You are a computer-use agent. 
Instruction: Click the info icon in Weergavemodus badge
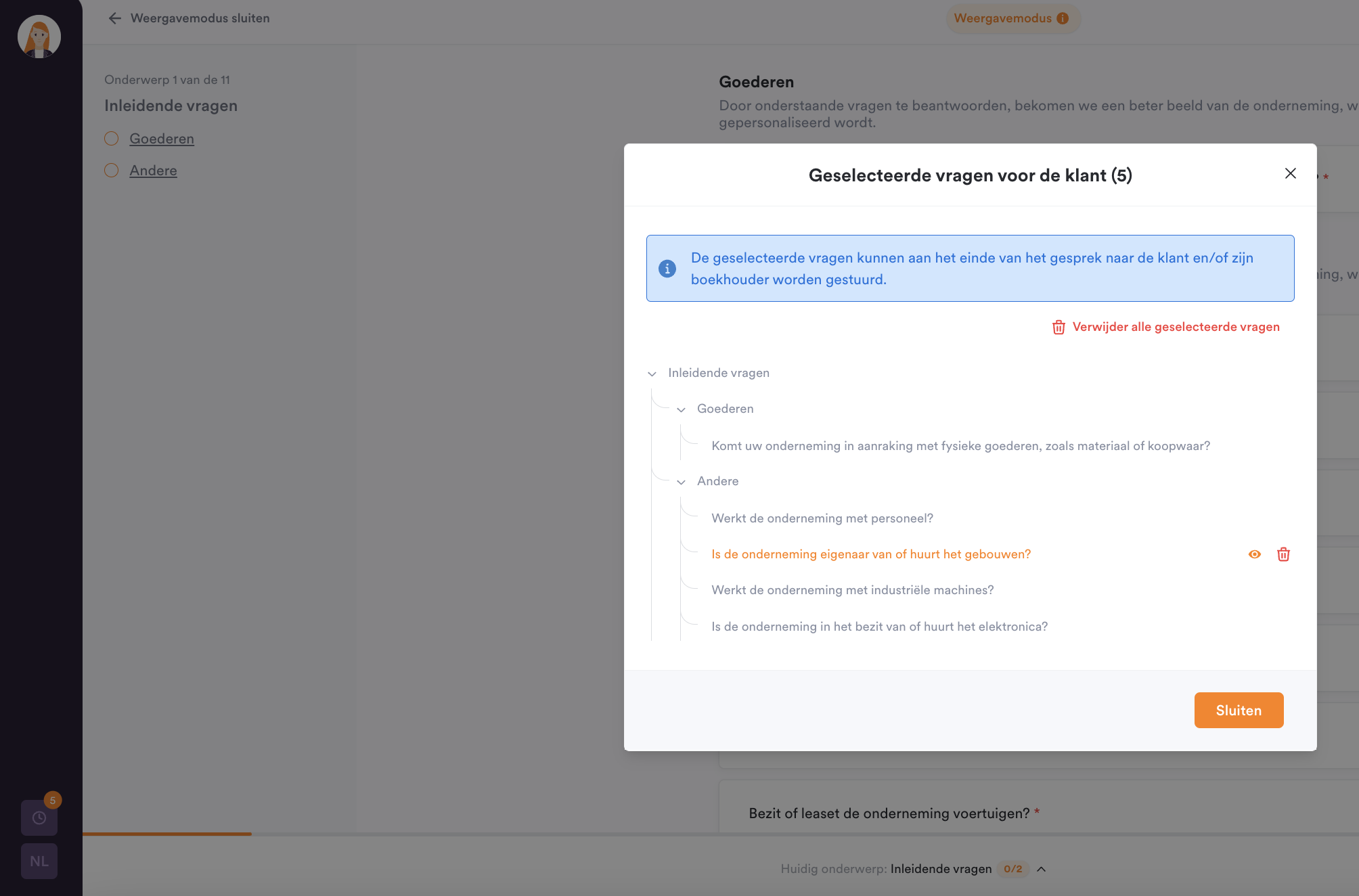click(x=1063, y=18)
